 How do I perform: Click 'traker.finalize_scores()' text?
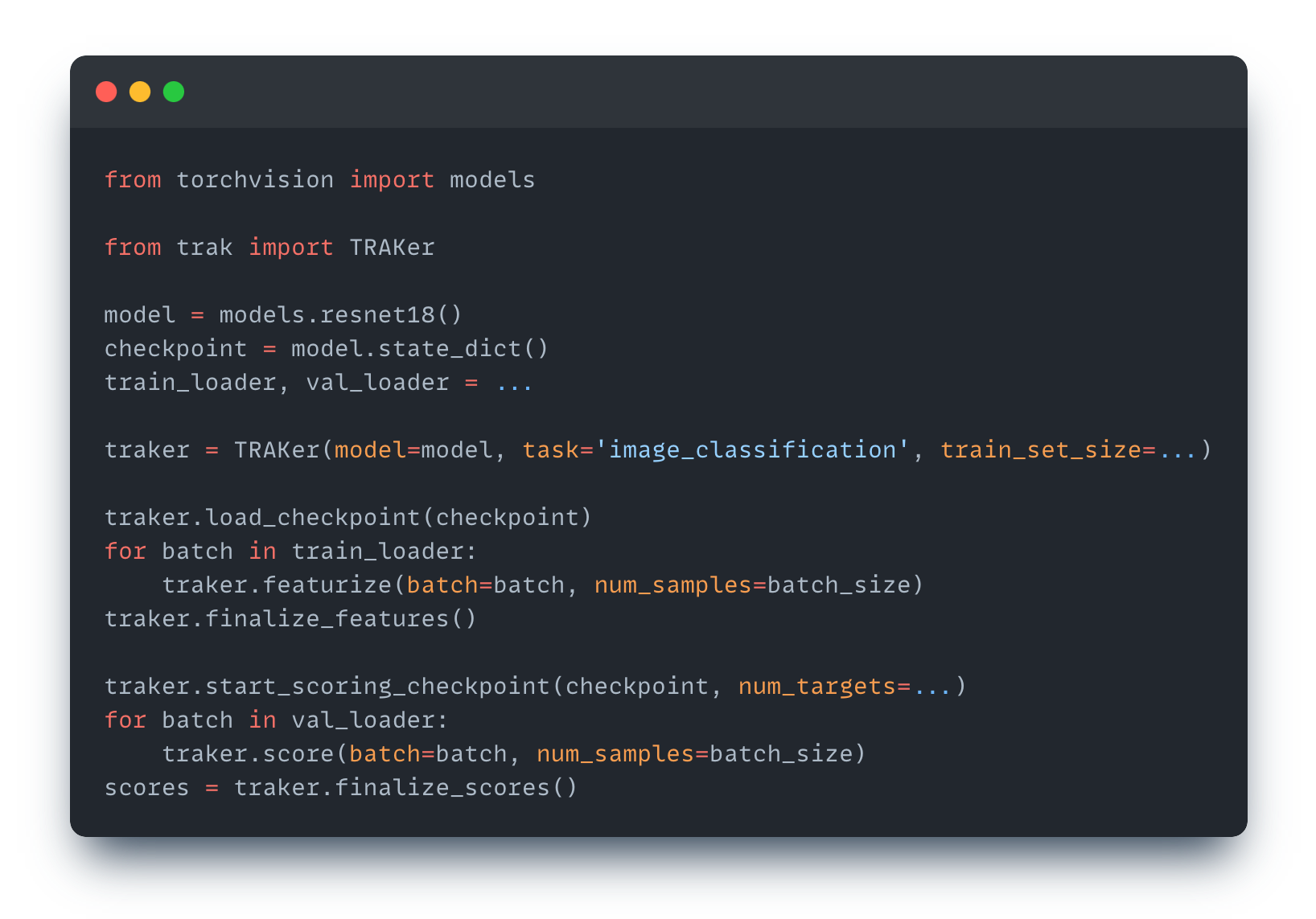pos(406,787)
